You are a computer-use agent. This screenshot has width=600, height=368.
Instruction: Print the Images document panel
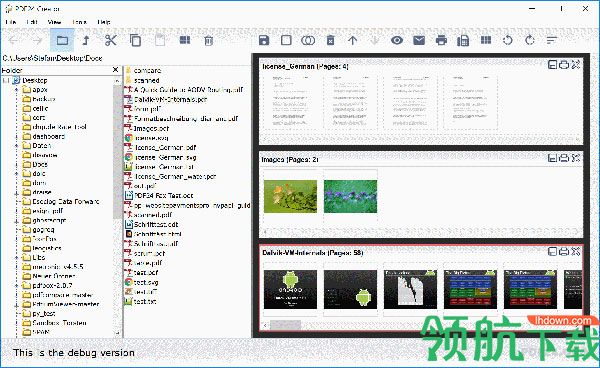(x=564, y=158)
